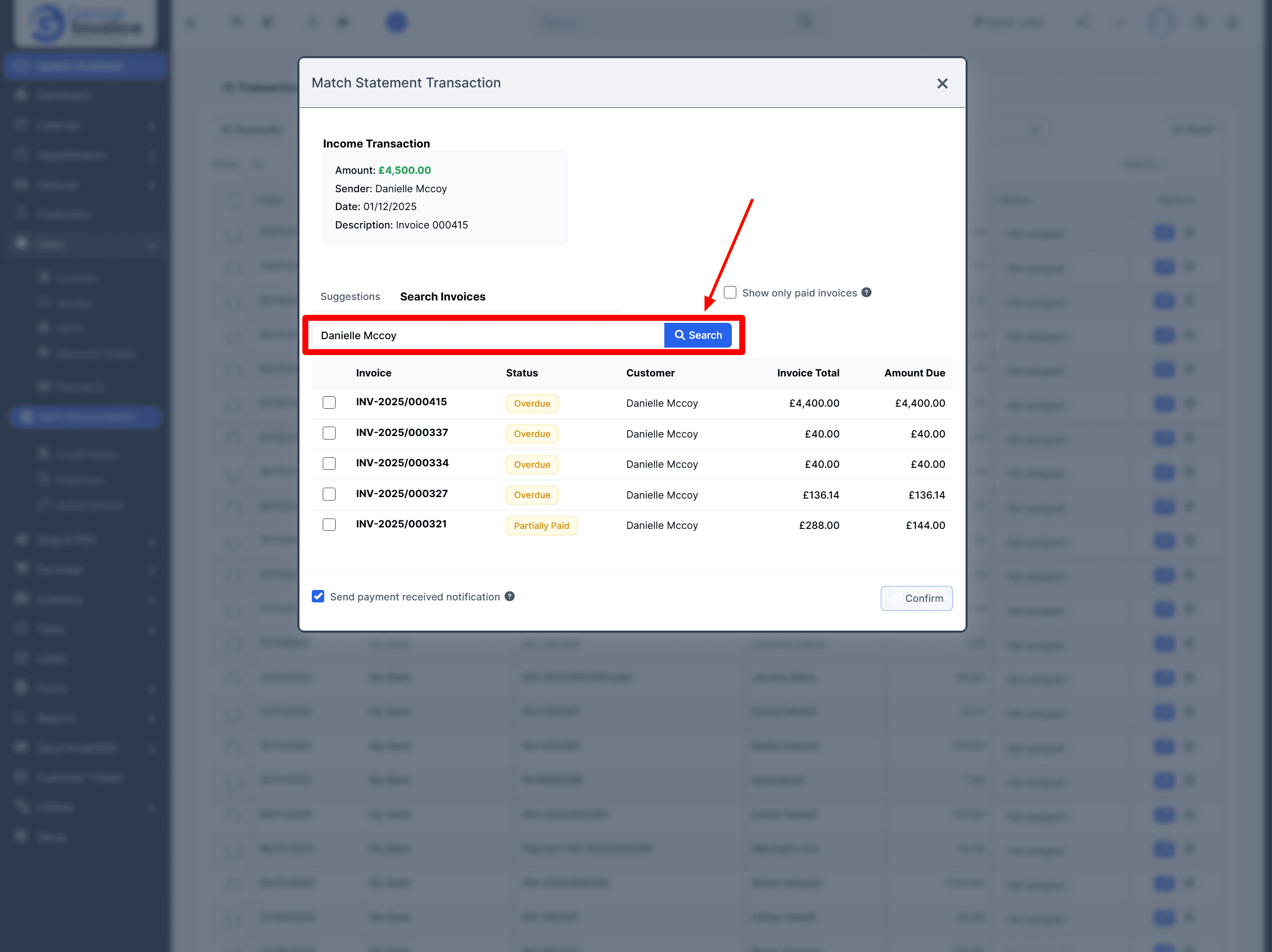Click the blue circle icon in top toolbar
This screenshot has height=952, width=1272.
coord(396,22)
